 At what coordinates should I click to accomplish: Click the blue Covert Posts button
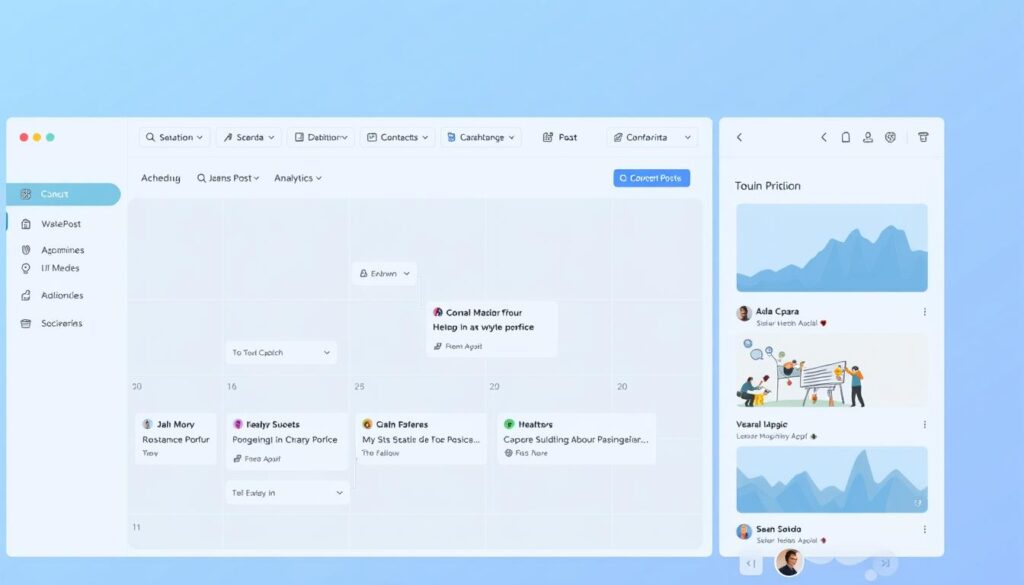point(651,177)
